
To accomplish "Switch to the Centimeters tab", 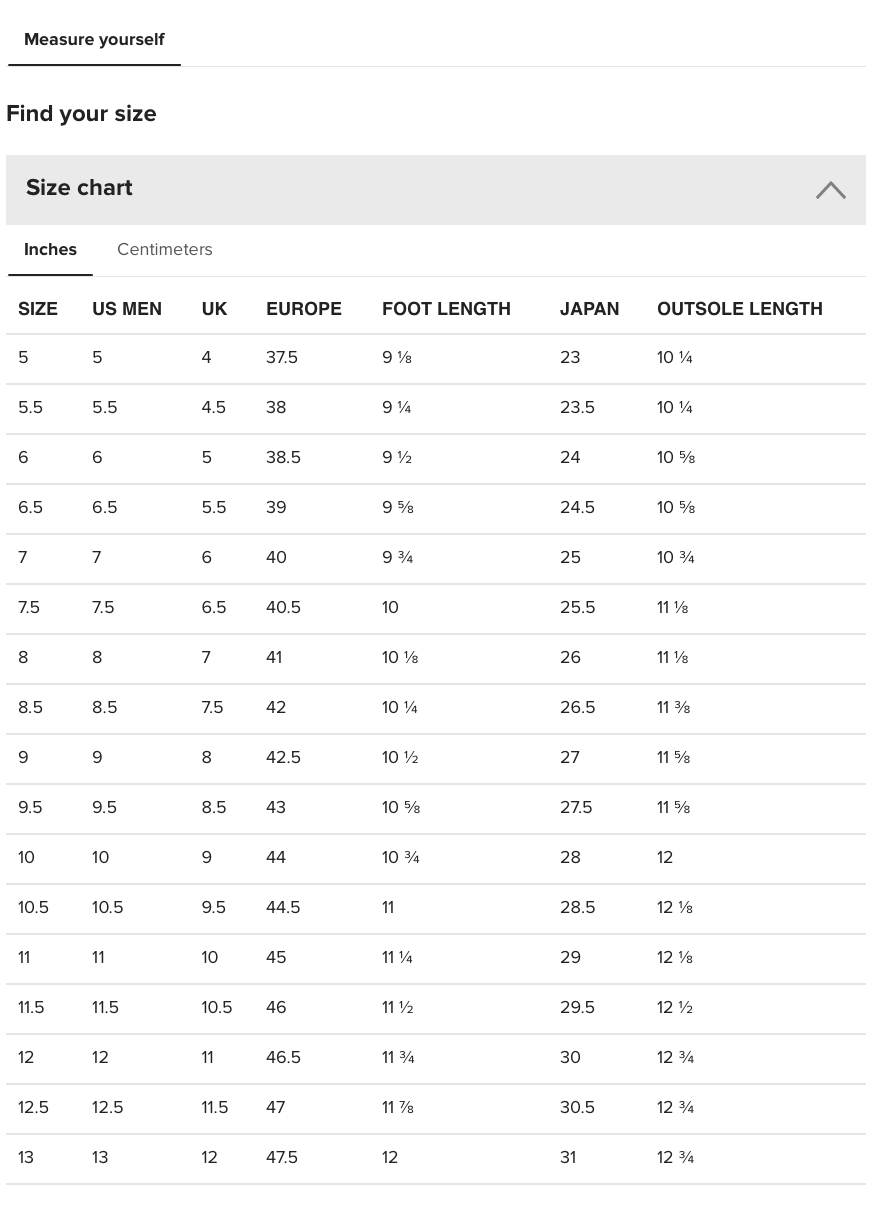I will [x=164, y=250].
